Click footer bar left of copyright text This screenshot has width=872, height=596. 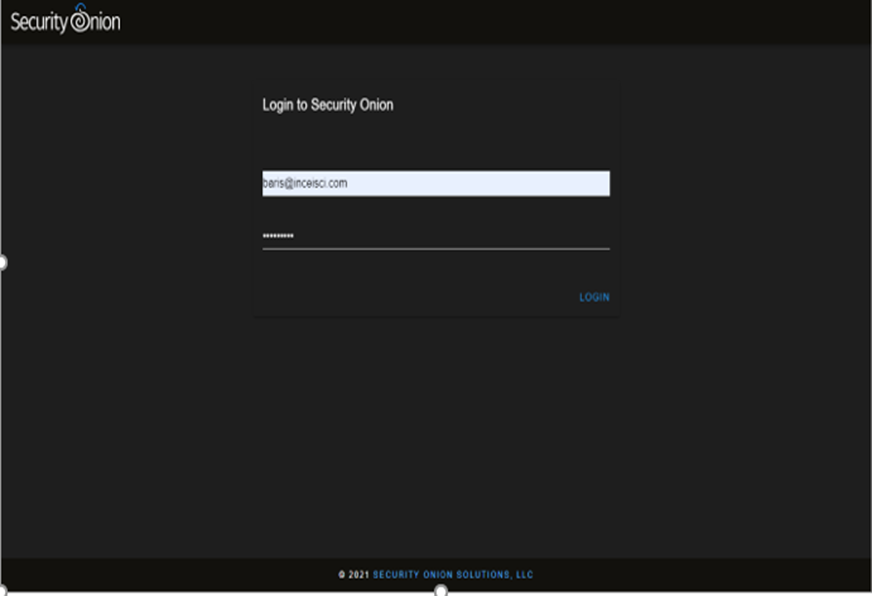point(150,575)
